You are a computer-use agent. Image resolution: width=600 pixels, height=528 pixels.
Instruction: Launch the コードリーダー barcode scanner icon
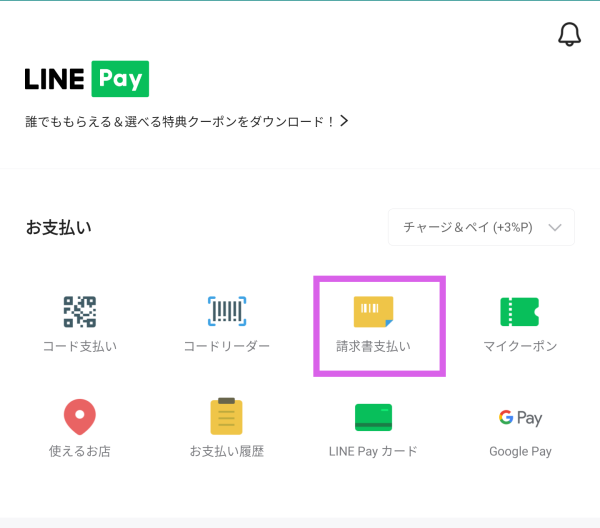227,311
